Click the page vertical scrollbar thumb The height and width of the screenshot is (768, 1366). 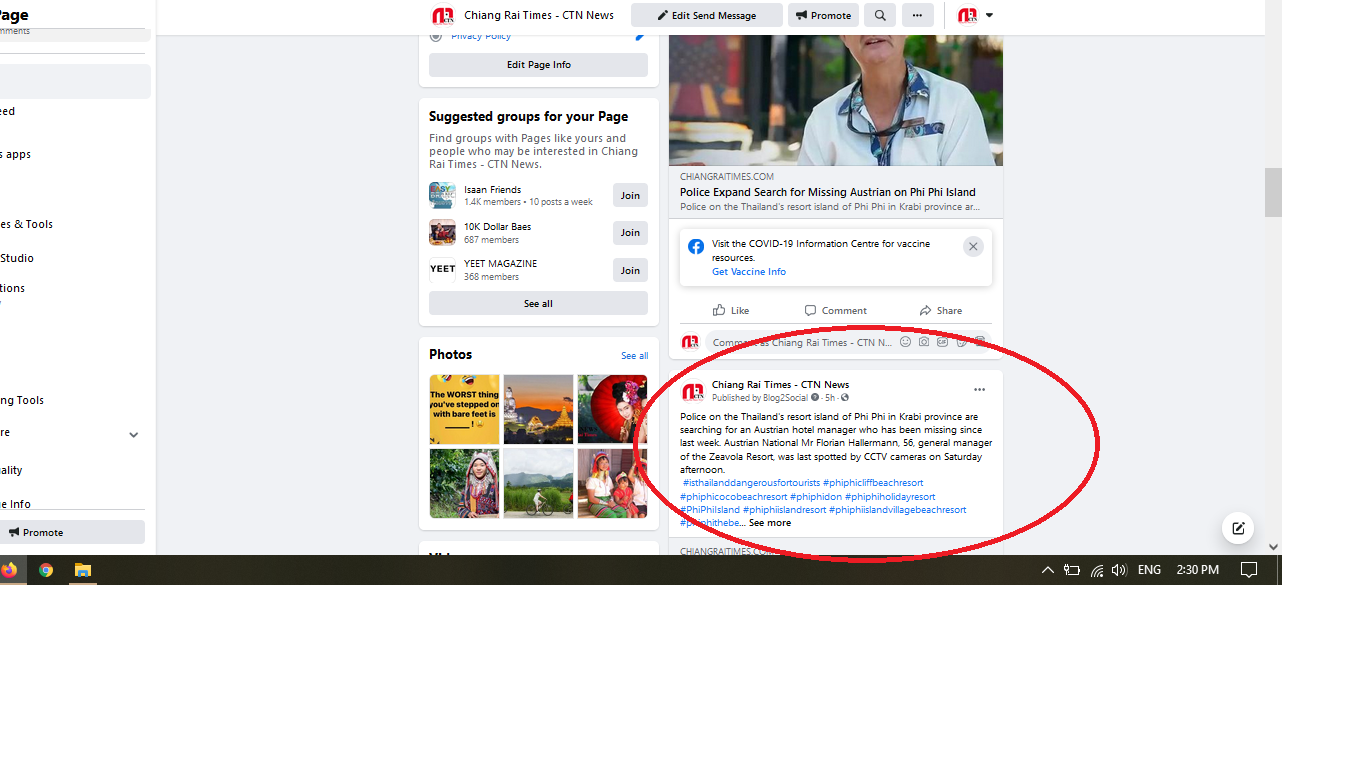[1273, 192]
